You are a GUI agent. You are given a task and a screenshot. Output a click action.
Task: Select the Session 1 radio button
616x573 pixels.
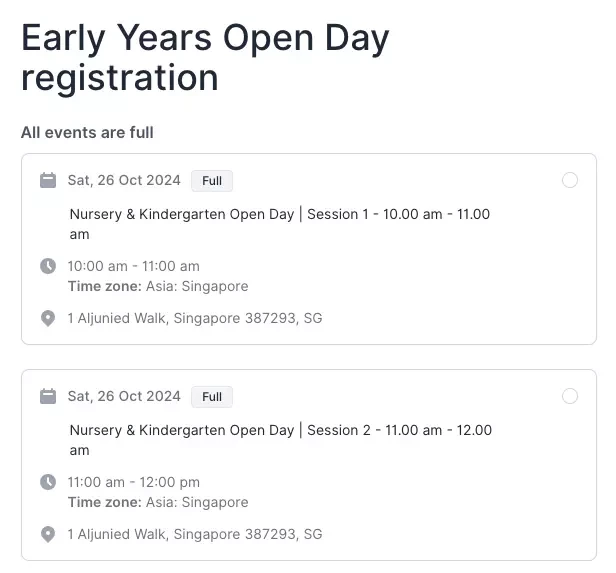(570, 180)
